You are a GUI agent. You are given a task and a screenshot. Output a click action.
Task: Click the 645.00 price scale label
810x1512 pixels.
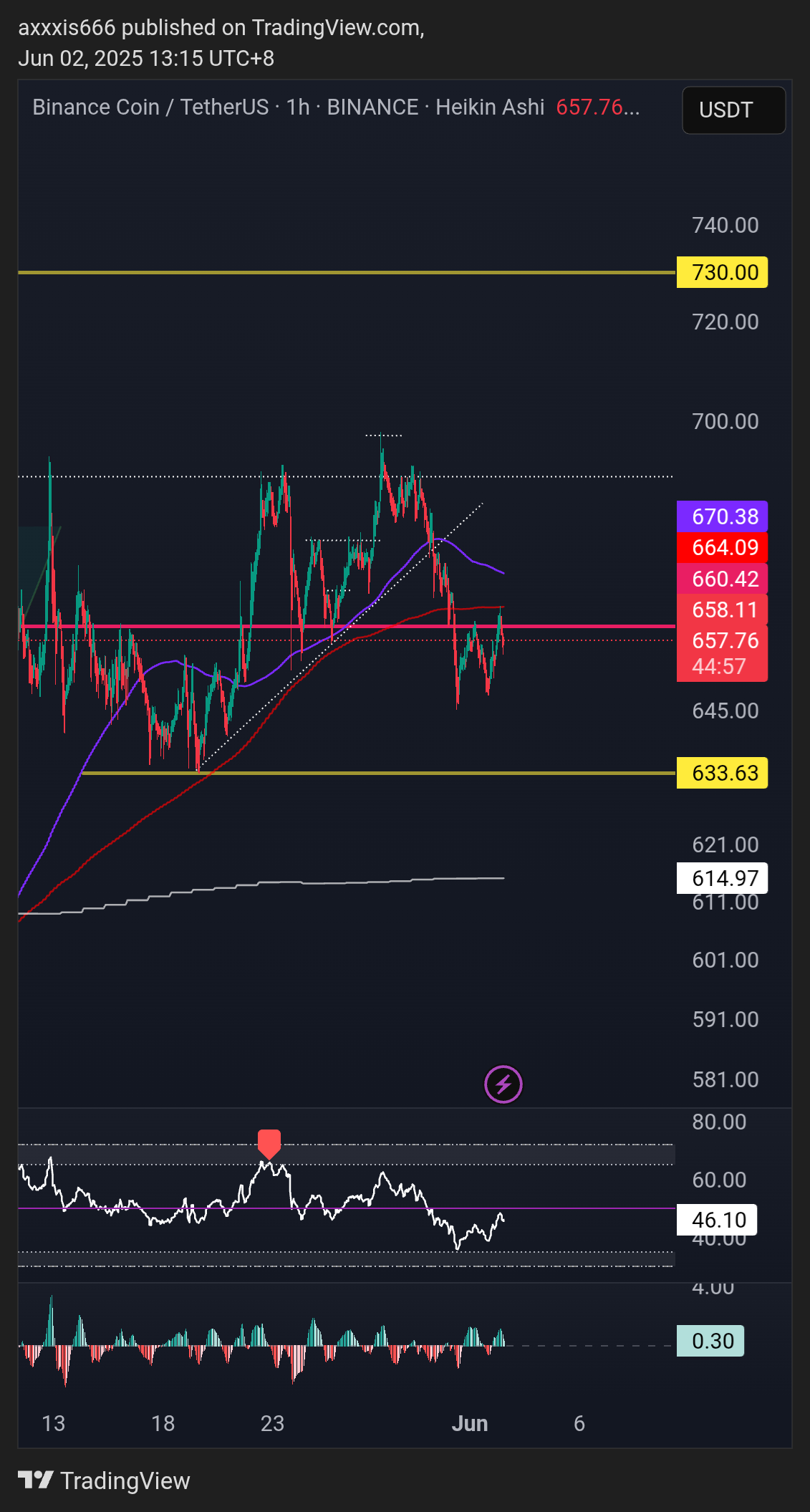pyautogui.click(x=725, y=711)
